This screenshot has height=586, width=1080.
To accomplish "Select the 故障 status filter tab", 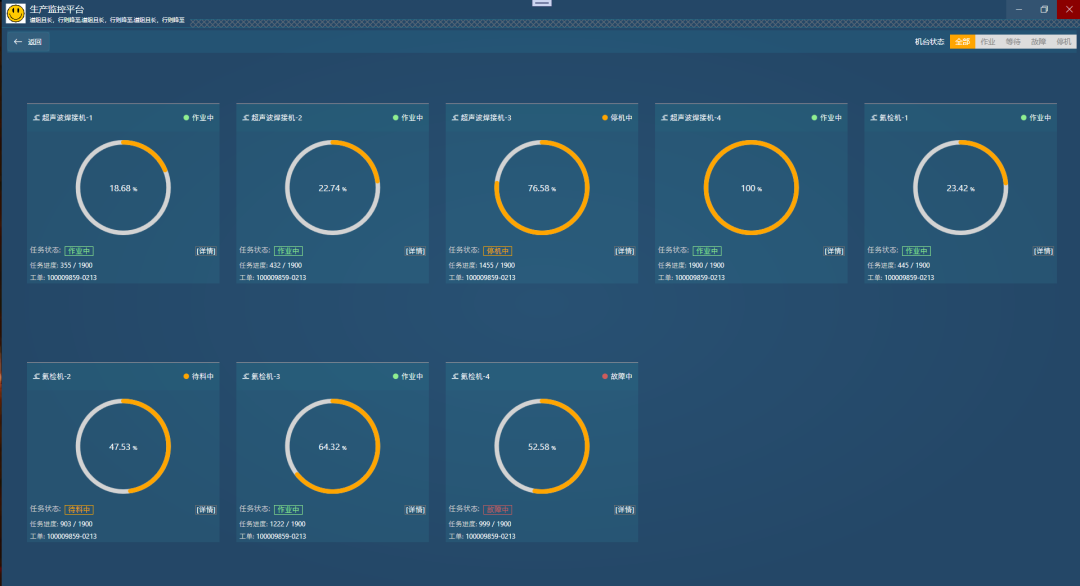I will point(1038,42).
